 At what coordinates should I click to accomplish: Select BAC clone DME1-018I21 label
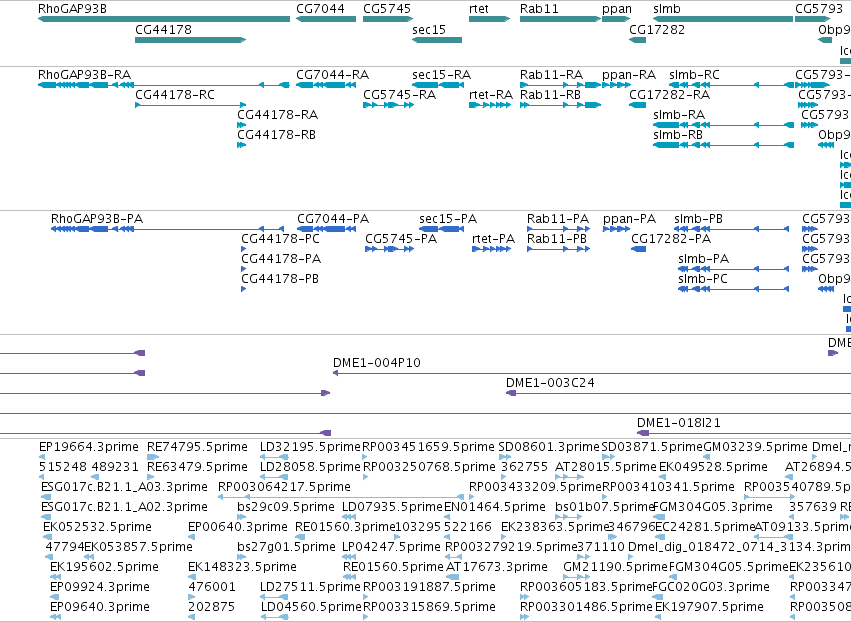click(678, 423)
